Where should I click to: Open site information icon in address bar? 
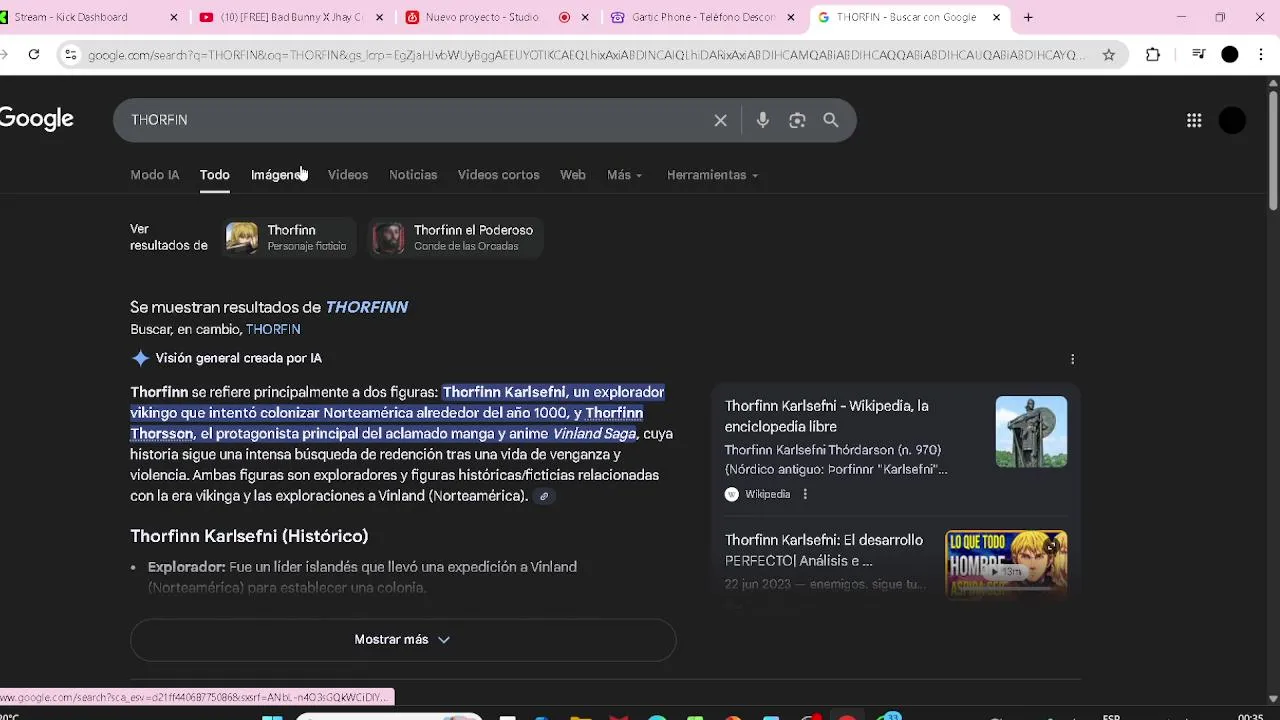70,55
